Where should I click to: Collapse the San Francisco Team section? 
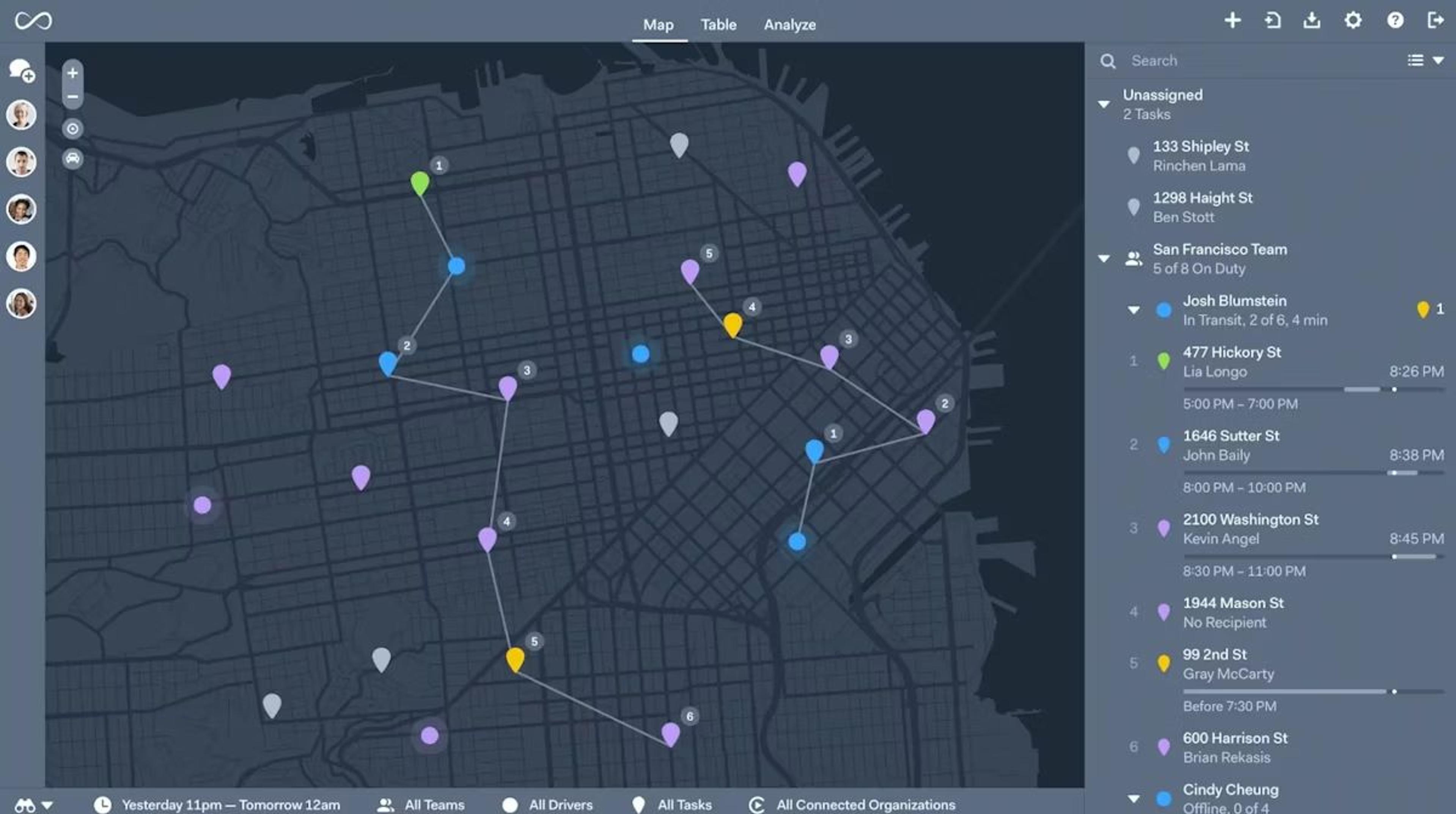1103,259
